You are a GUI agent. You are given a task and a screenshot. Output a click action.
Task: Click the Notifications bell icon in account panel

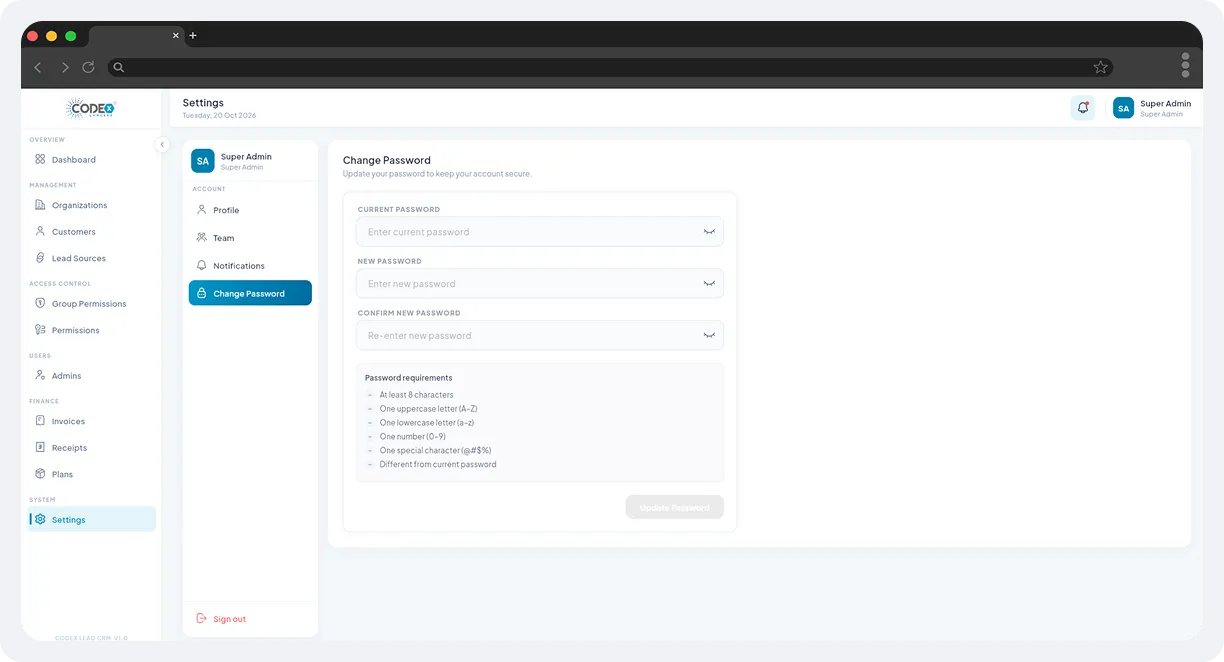(202, 266)
